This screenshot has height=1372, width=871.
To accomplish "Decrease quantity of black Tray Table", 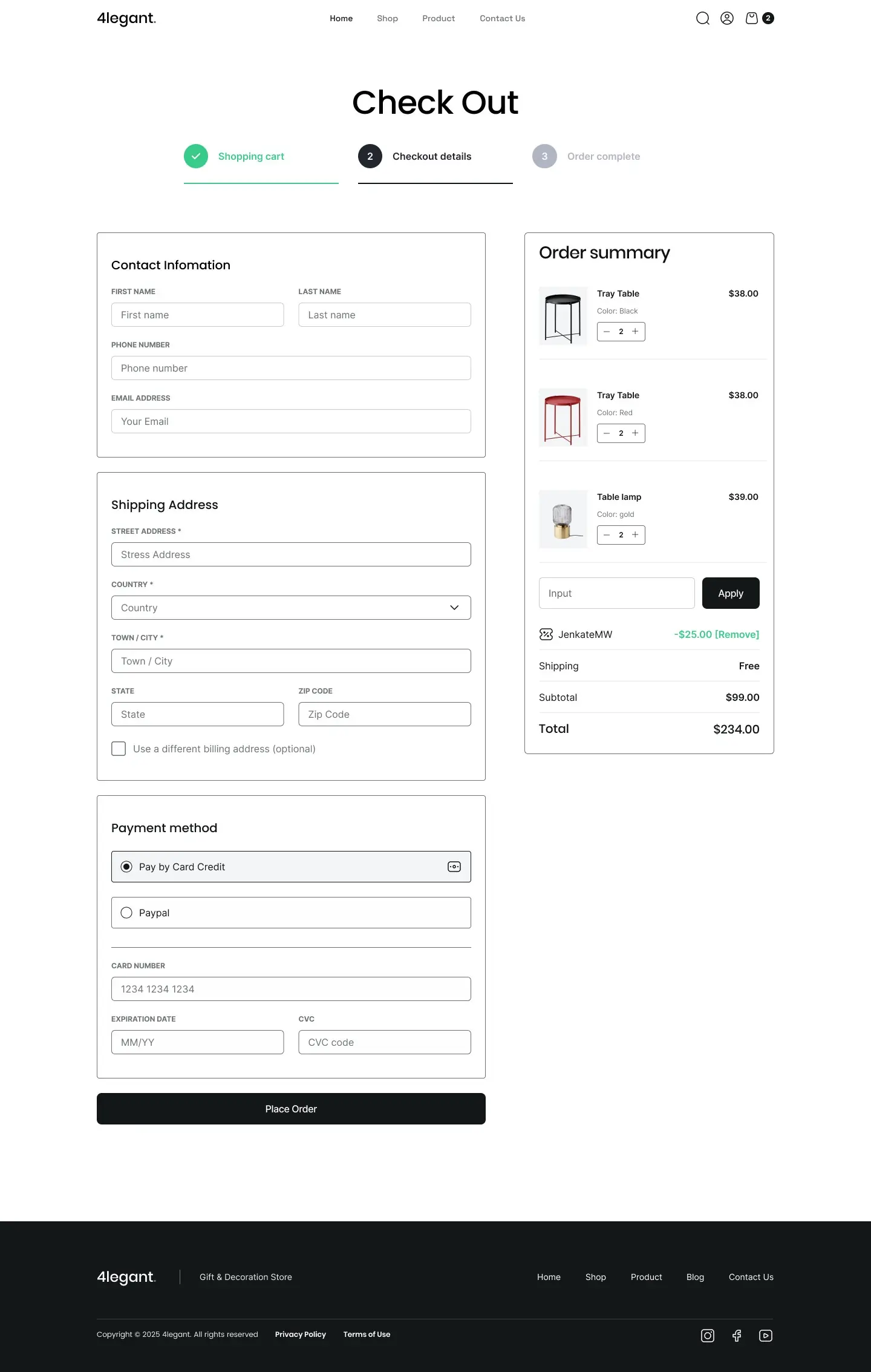I will 607,332.
